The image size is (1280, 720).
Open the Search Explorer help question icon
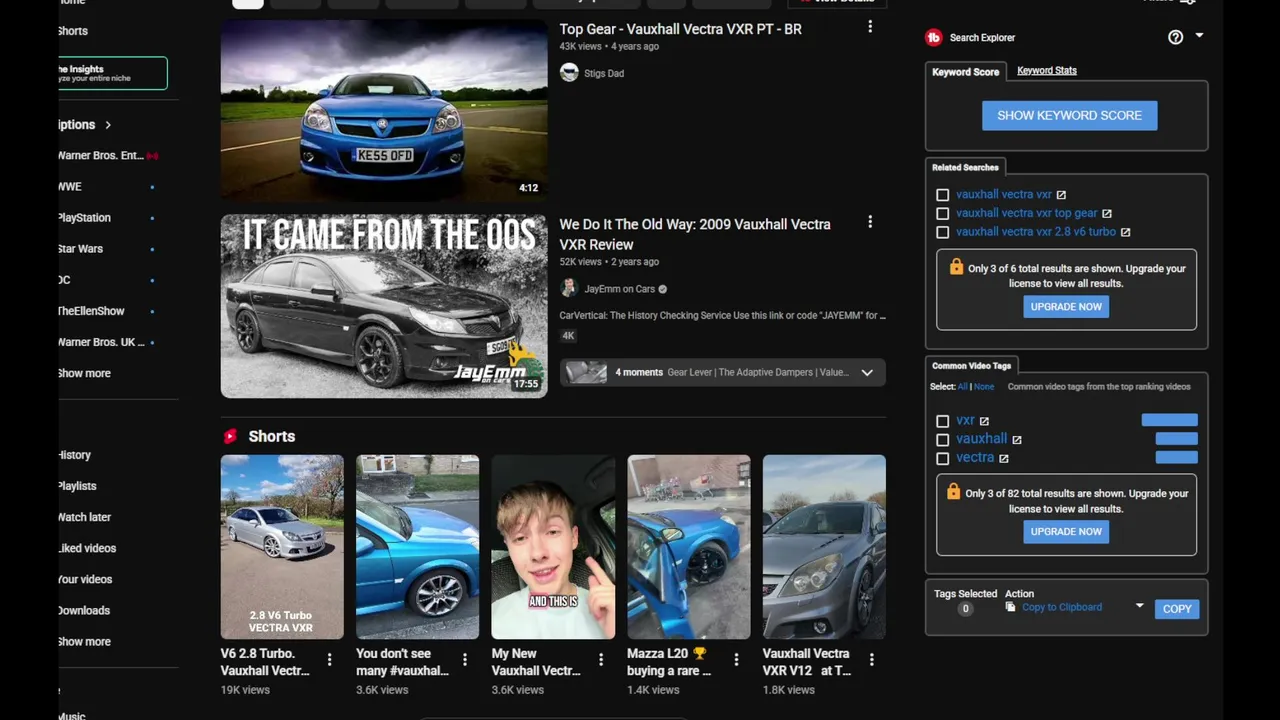1176,37
